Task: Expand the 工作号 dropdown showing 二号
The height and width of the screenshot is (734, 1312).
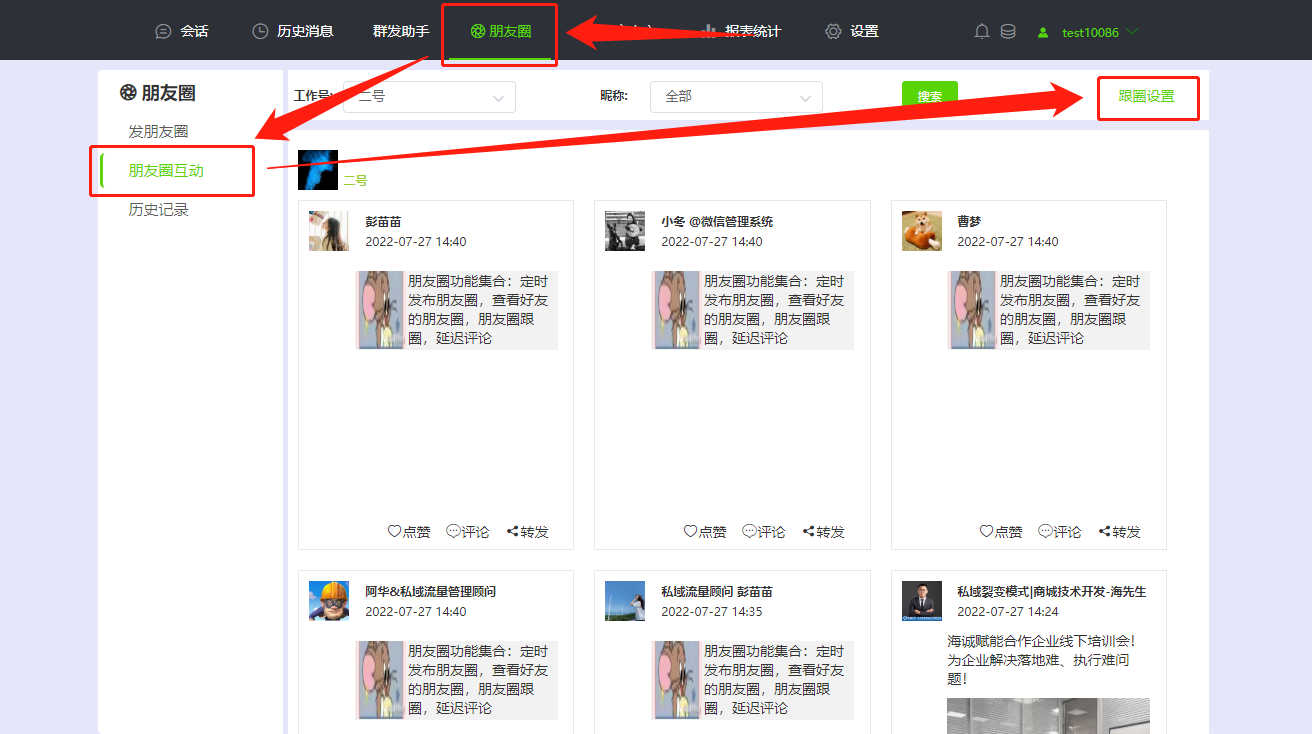Action: 429,97
